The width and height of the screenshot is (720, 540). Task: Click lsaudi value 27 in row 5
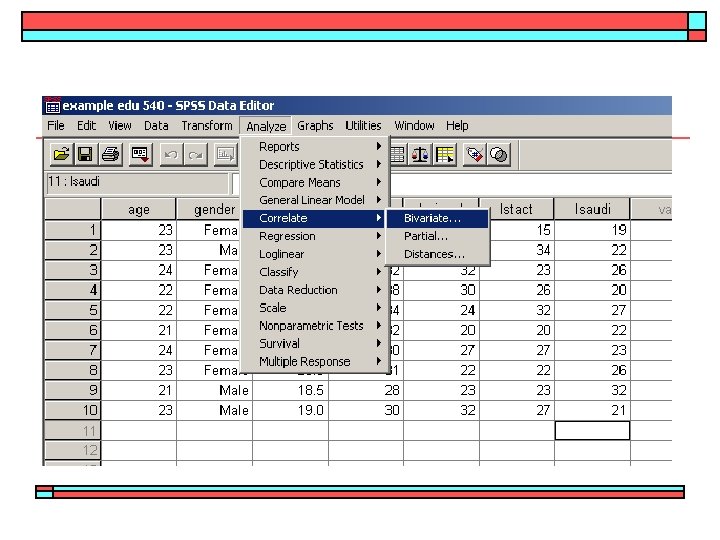[592, 310]
